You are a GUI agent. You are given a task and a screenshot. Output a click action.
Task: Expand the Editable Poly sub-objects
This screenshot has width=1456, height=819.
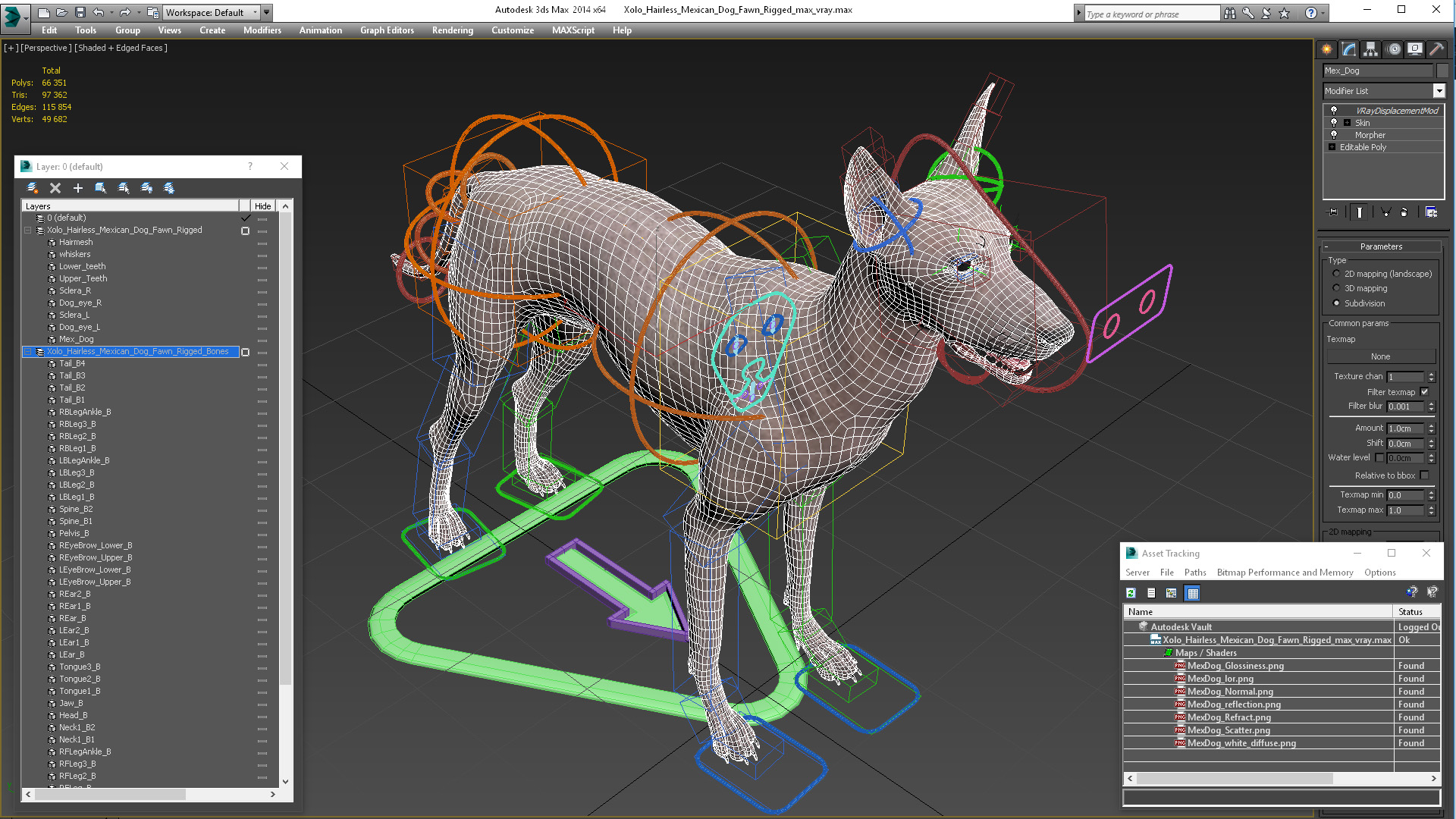1332,147
